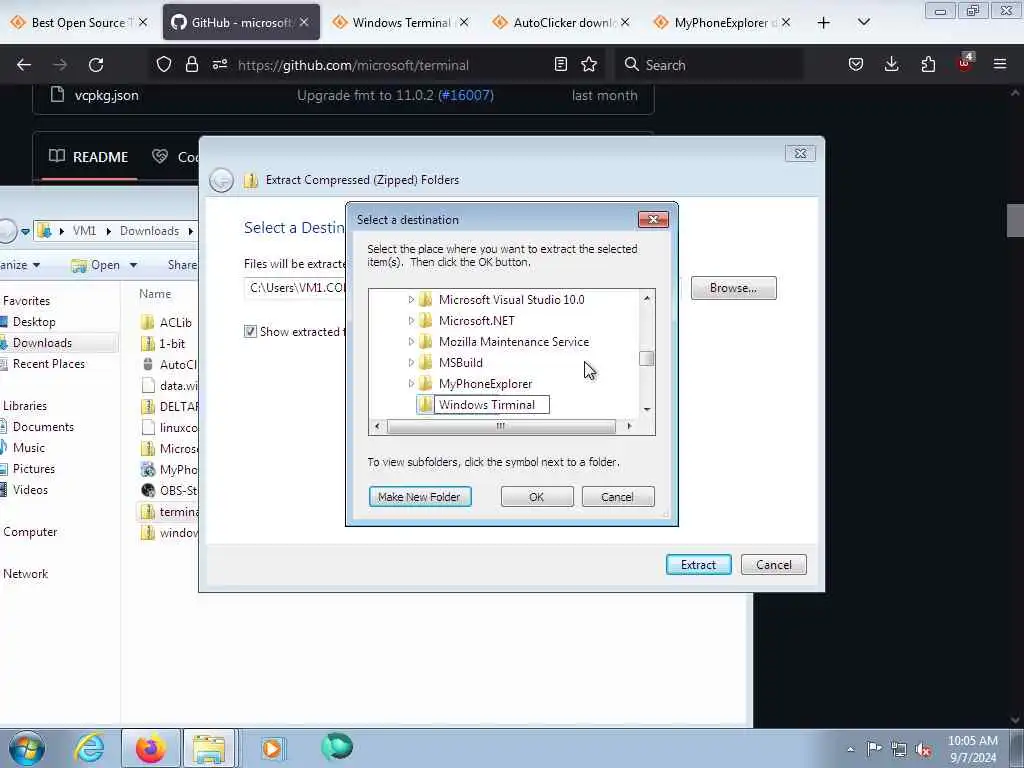Cancel the Select a destination dialog
This screenshot has width=1024, height=768.
pyautogui.click(x=617, y=497)
